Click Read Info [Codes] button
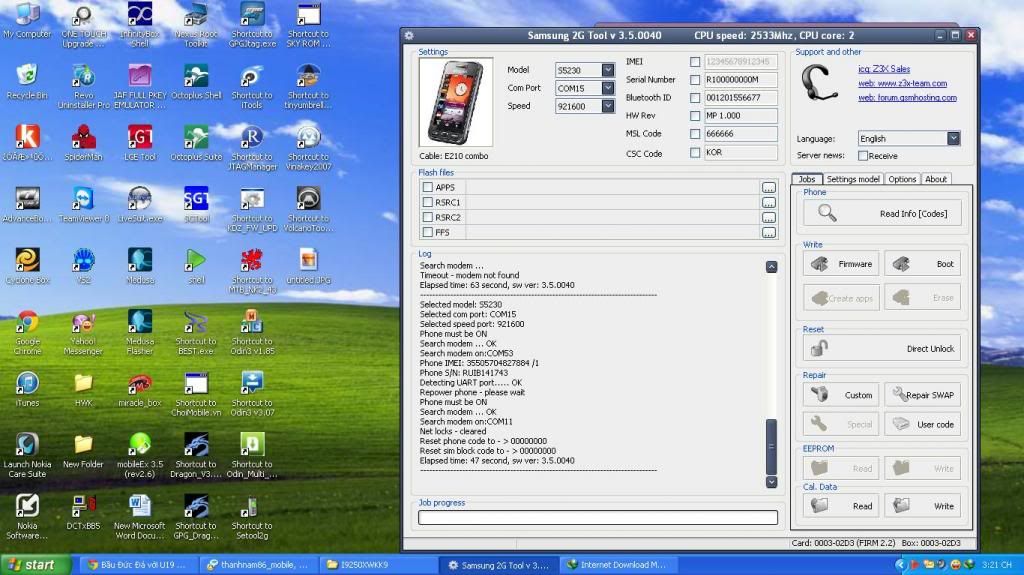Image resolution: width=1024 pixels, height=575 pixels. [x=882, y=214]
